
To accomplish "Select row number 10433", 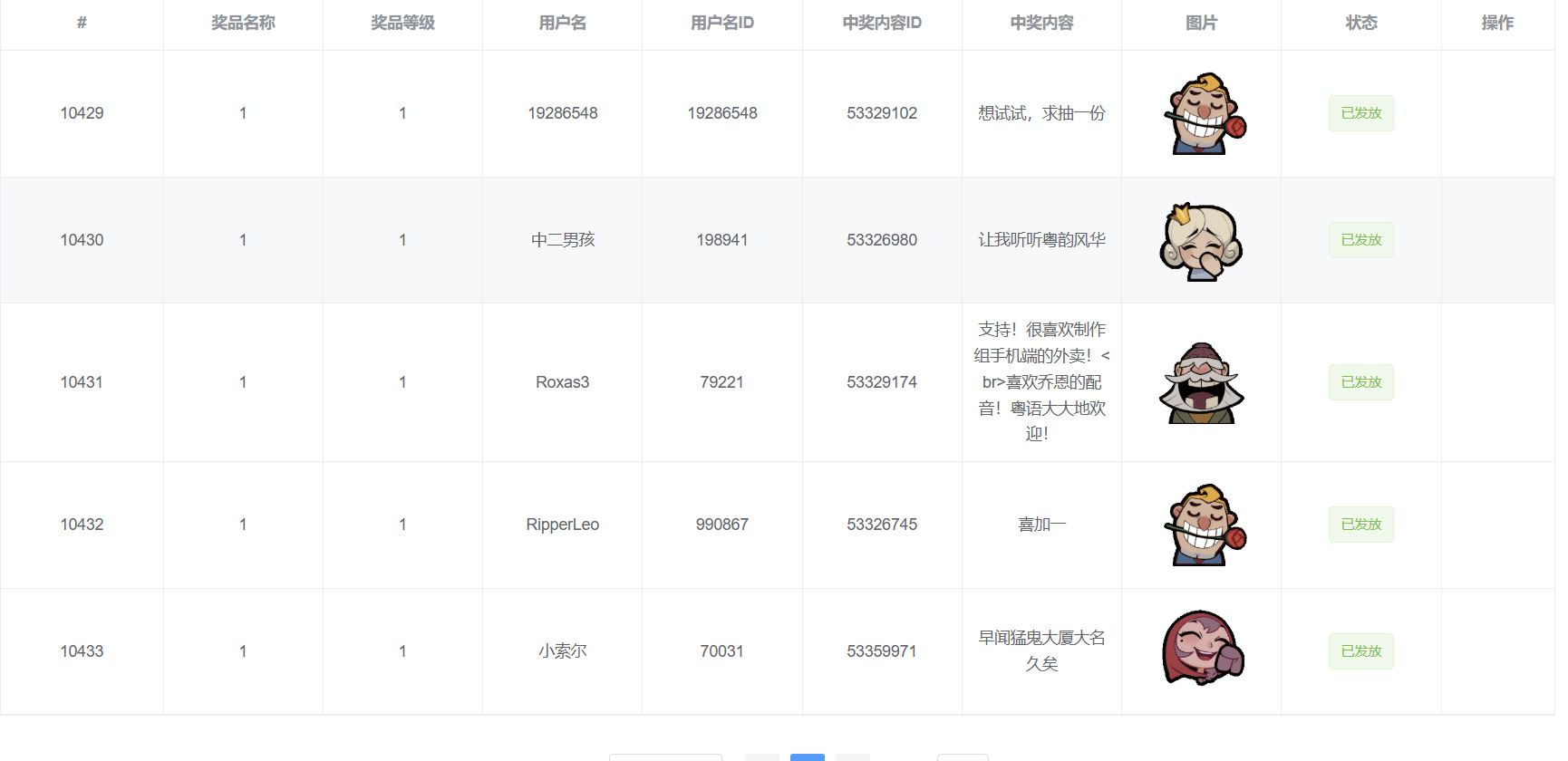I will click(x=82, y=651).
